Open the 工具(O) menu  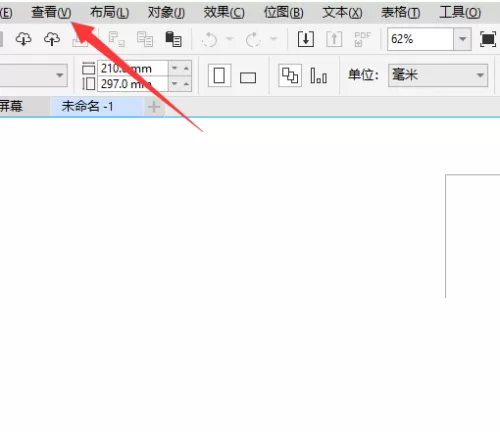pyautogui.click(x=460, y=13)
